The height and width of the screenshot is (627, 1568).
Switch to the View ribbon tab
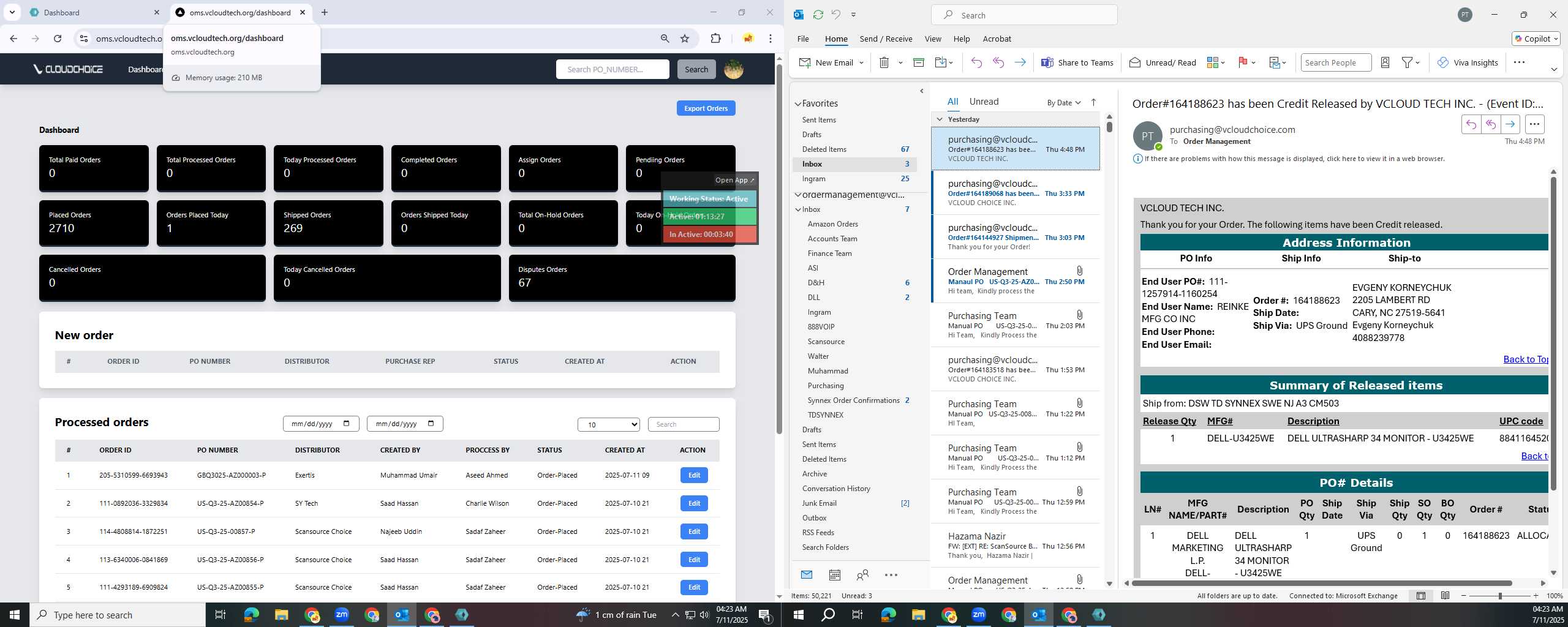pyautogui.click(x=933, y=39)
